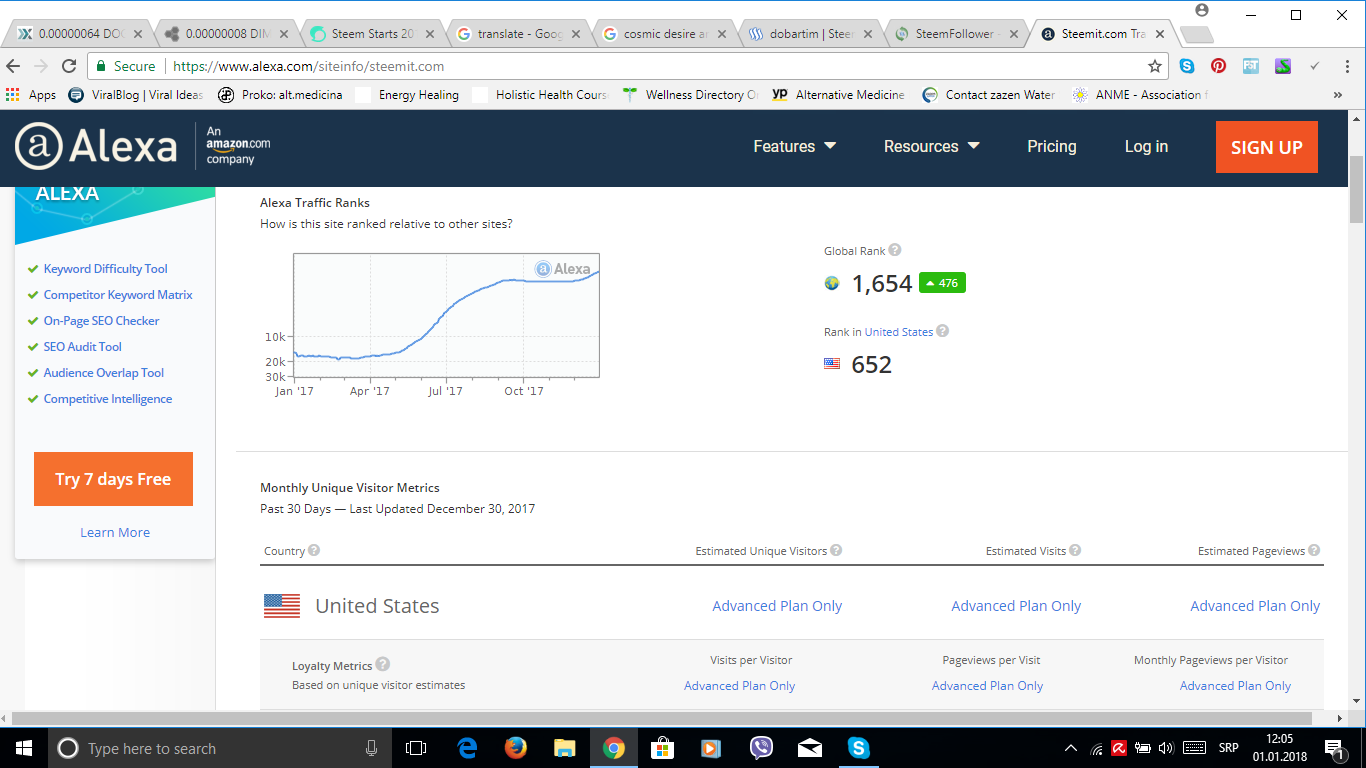
Task: Click the Skype extension icon in Chrome toolbar
Action: tap(1187, 66)
